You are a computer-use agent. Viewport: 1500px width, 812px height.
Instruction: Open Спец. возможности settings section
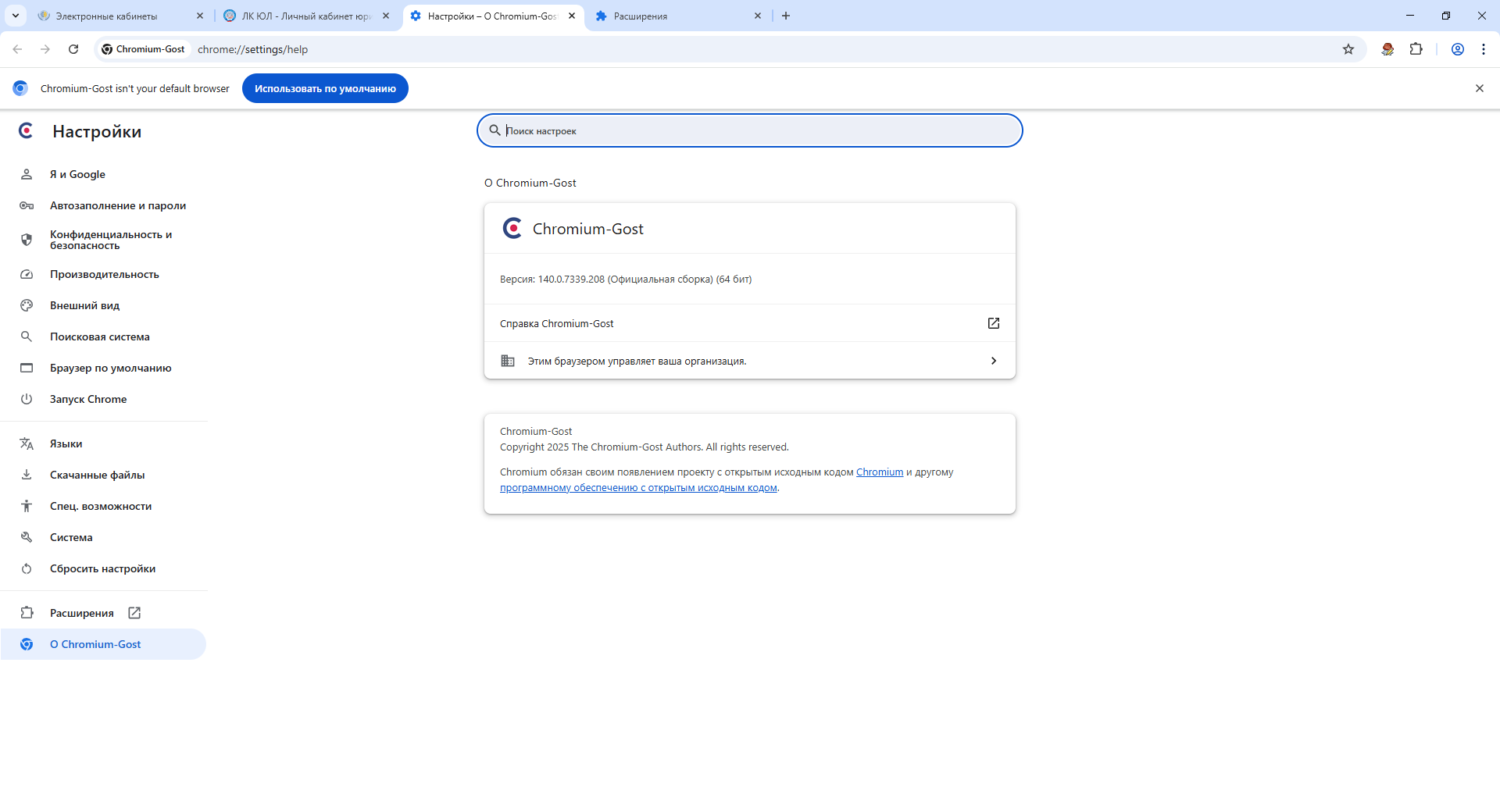[x=104, y=506]
